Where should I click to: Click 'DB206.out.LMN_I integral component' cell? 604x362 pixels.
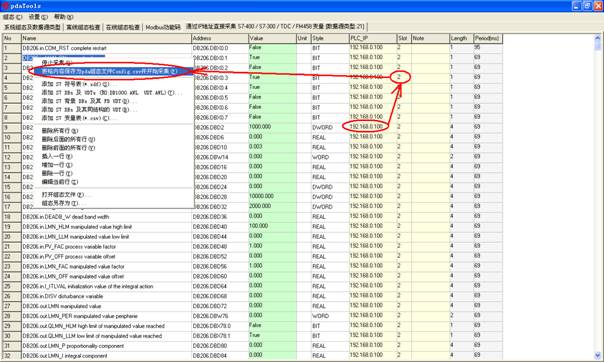coord(106,356)
